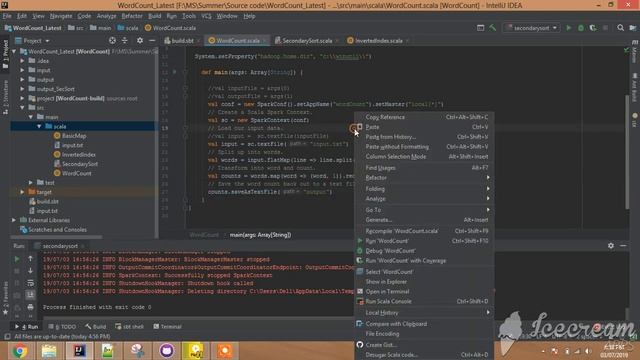Choose Find Usages in context menu

pyautogui.click(x=424, y=168)
